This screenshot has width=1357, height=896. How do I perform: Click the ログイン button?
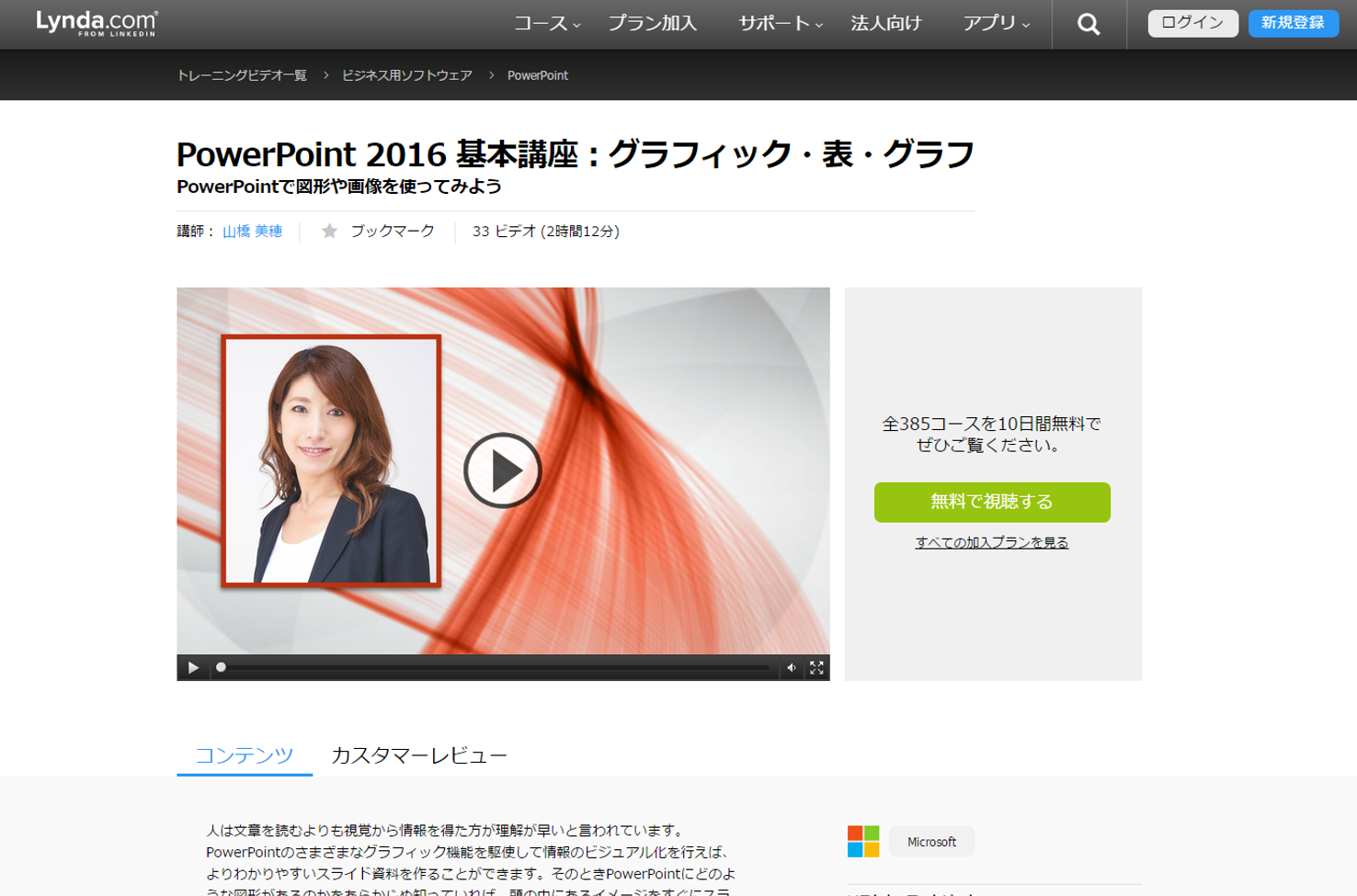1192,23
